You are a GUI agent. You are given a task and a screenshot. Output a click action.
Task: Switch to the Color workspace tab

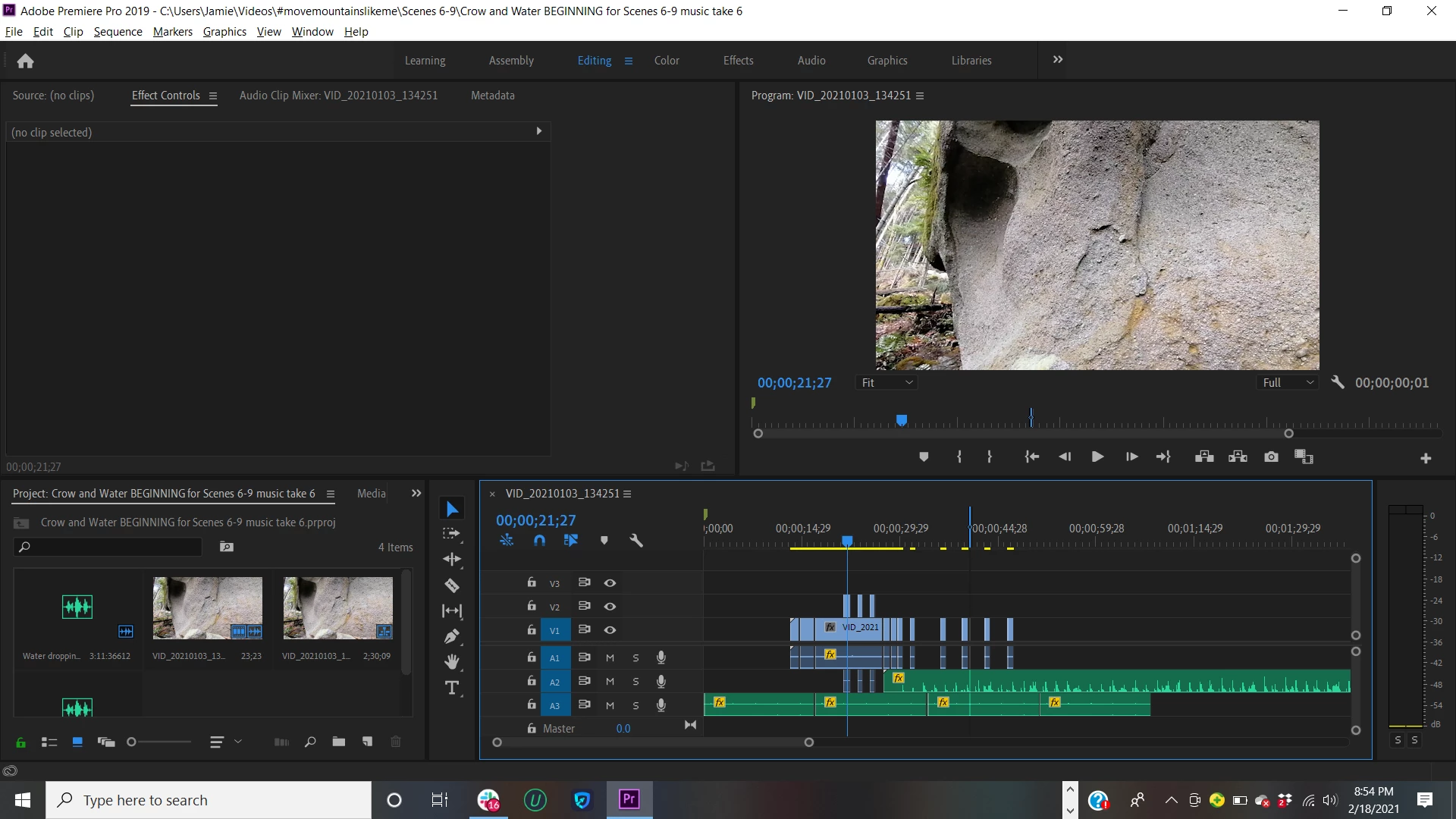click(667, 60)
